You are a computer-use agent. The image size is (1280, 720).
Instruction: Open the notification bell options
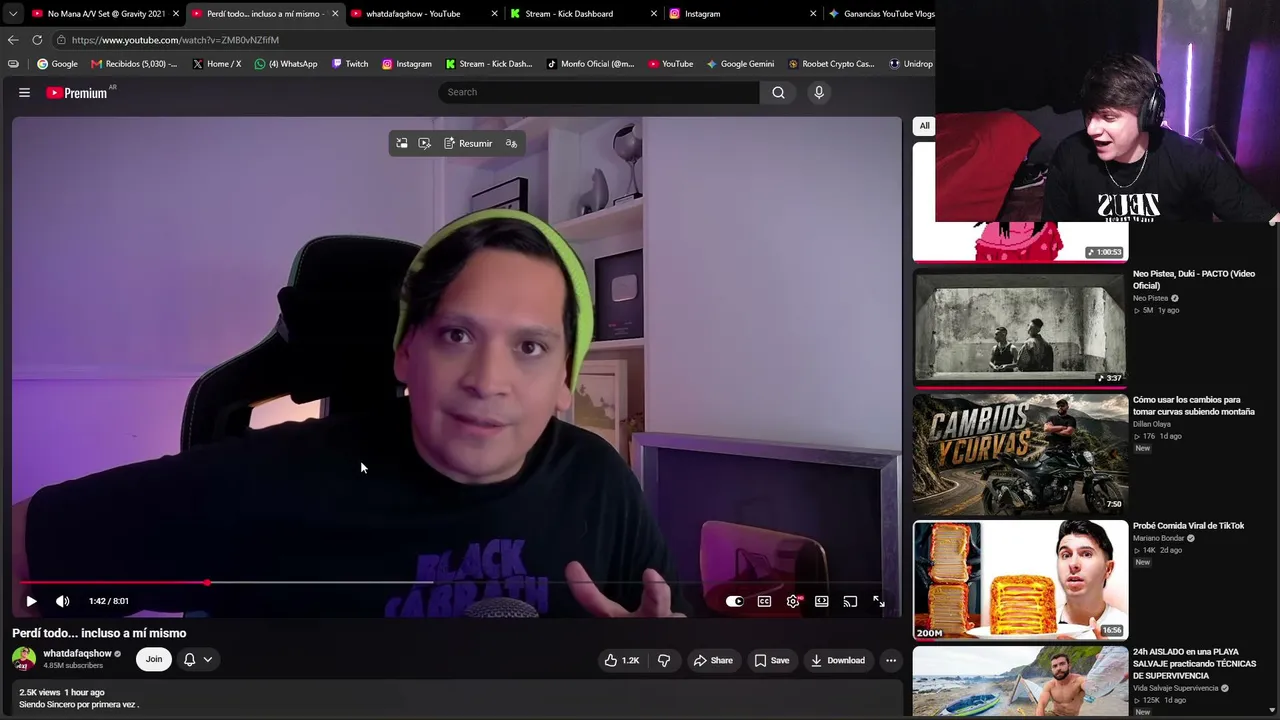point(189,659)
